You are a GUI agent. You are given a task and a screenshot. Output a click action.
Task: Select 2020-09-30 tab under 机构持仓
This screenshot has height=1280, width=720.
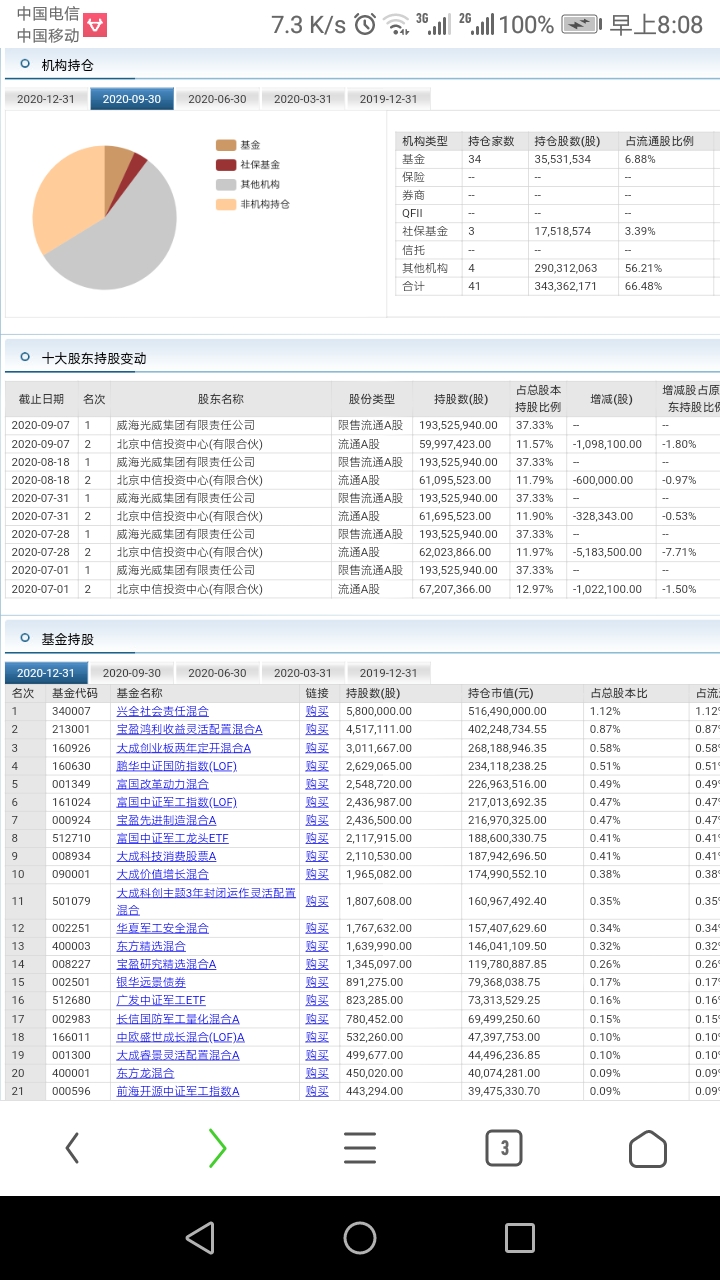132,99
